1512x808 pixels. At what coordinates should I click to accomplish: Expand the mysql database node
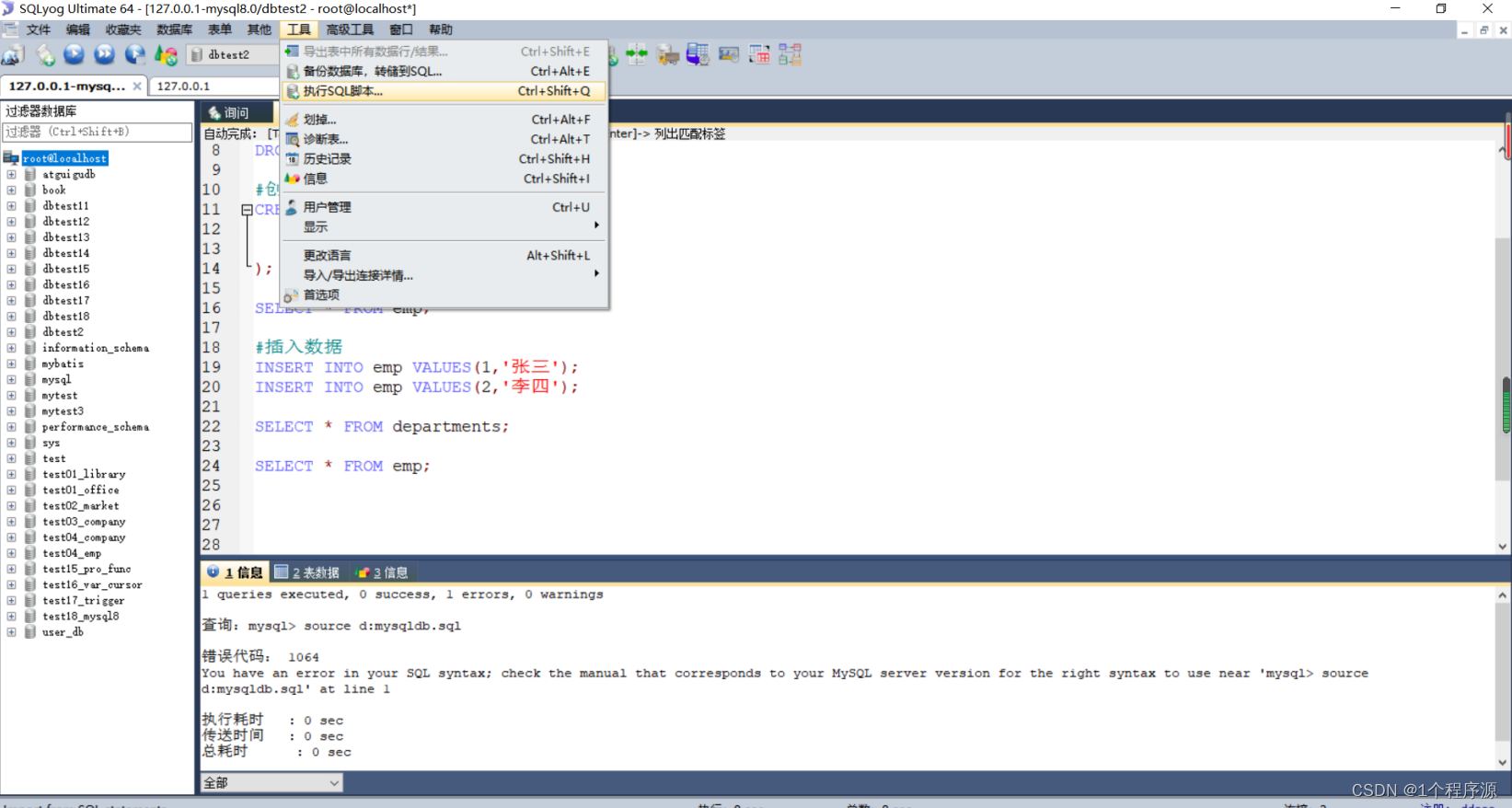[x=11, y=379]
